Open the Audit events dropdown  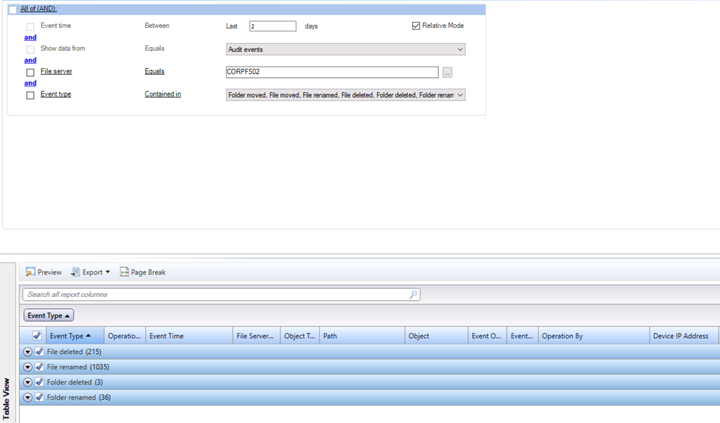460,49
